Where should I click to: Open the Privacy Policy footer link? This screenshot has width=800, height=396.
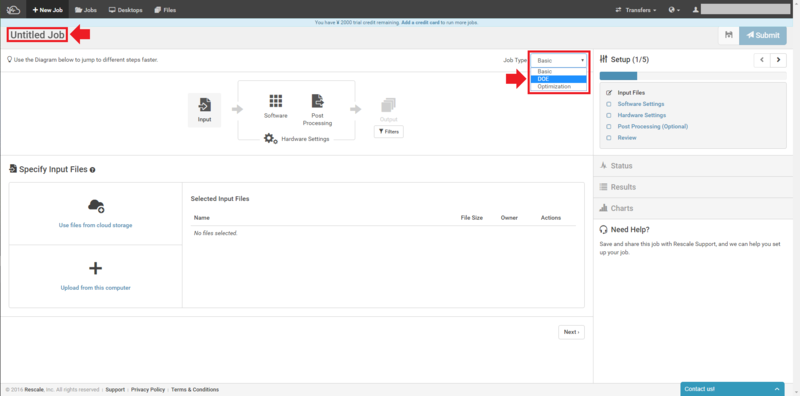pos(148,389)
